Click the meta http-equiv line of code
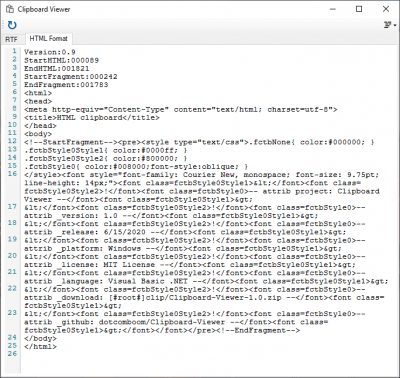Screen dimensions: 400x378 181,110
